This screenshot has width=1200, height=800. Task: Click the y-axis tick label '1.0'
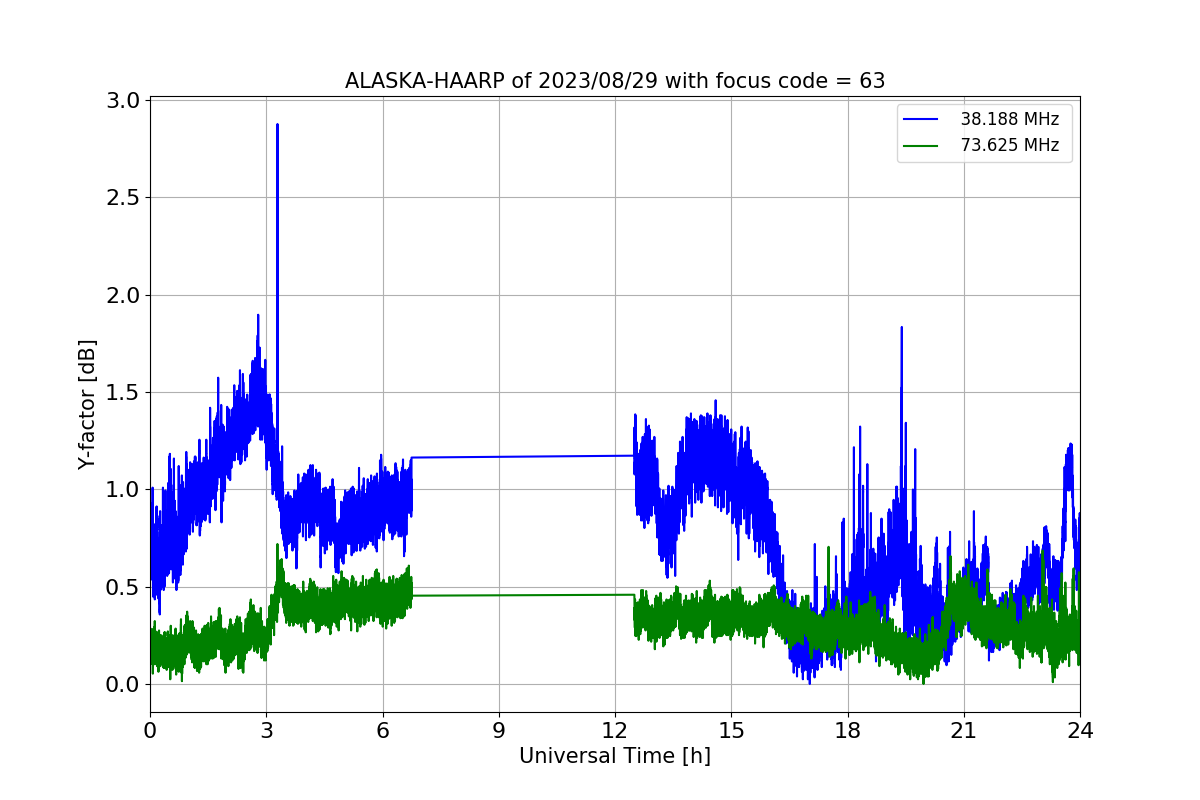[x=123, y=490]
